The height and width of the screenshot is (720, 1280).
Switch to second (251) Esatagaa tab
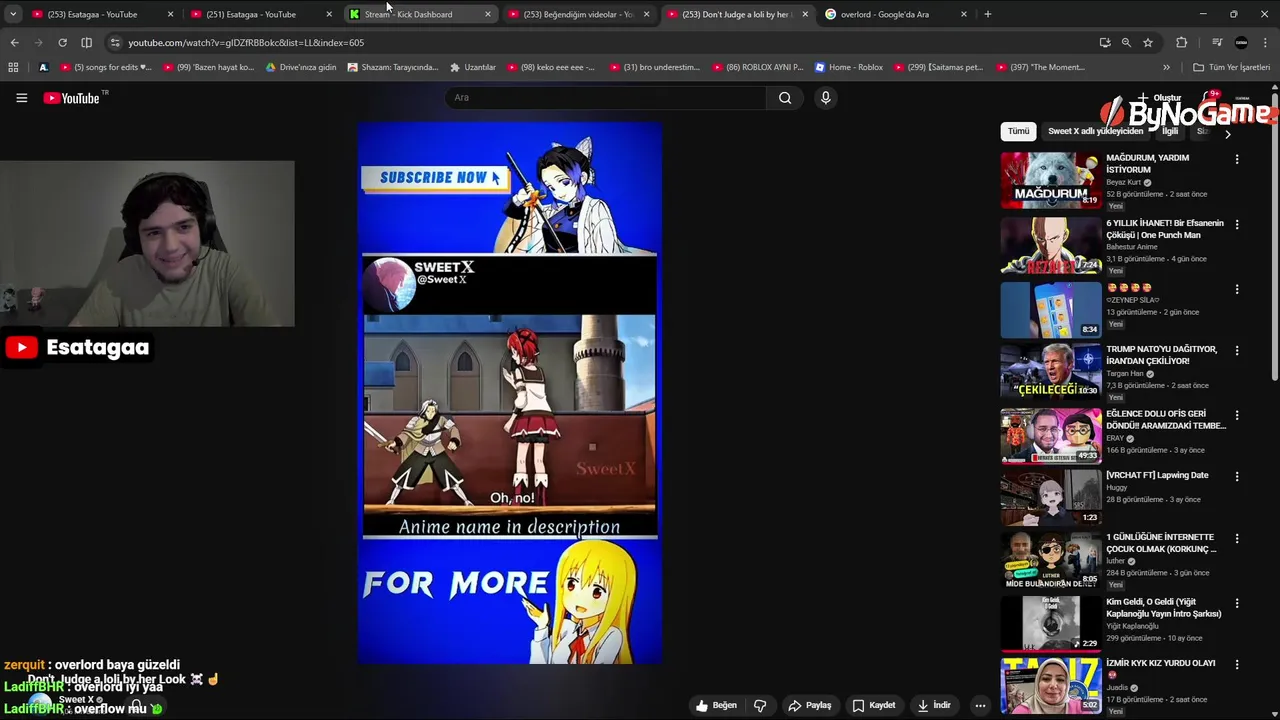pos(260,14)
